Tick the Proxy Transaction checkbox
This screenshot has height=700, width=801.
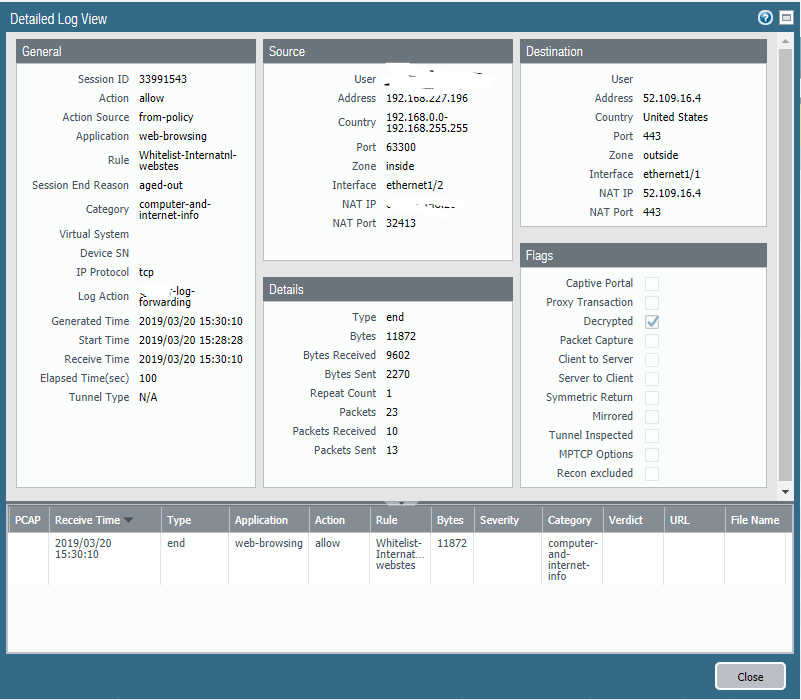tap(652, 303)
